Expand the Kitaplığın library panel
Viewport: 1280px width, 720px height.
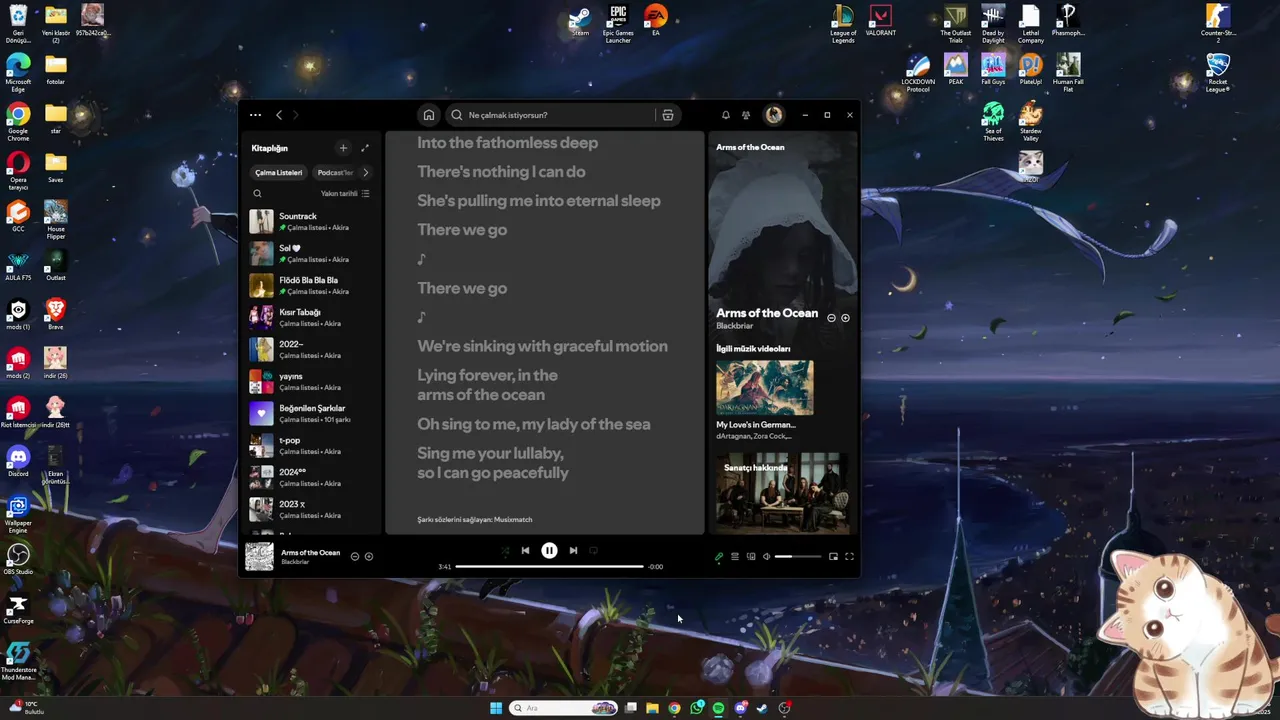(x=365, y=148)
